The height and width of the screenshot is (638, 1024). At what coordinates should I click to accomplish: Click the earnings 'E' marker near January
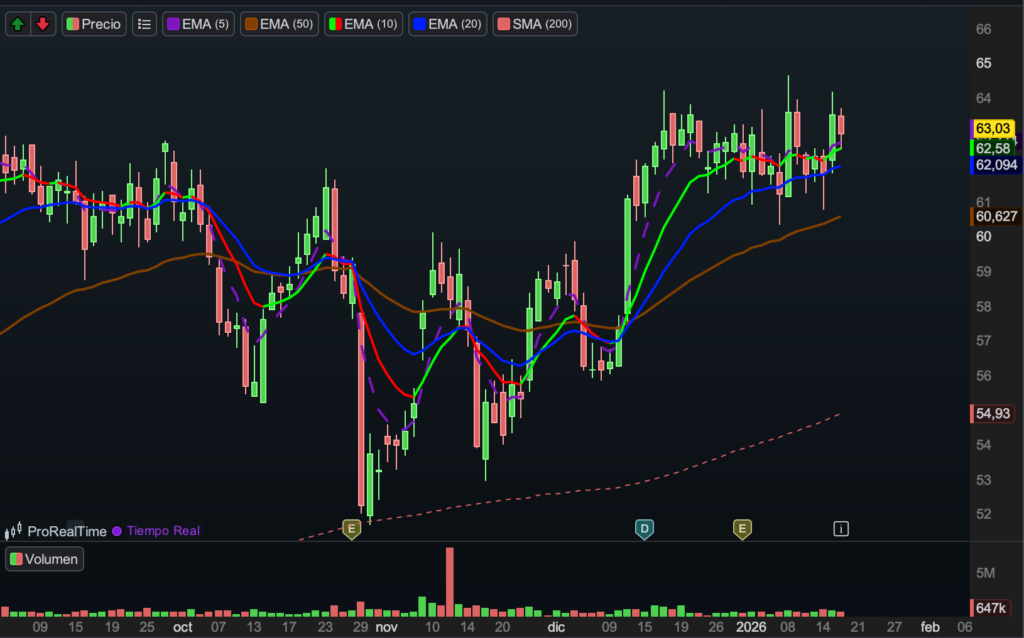click(742, 528)
